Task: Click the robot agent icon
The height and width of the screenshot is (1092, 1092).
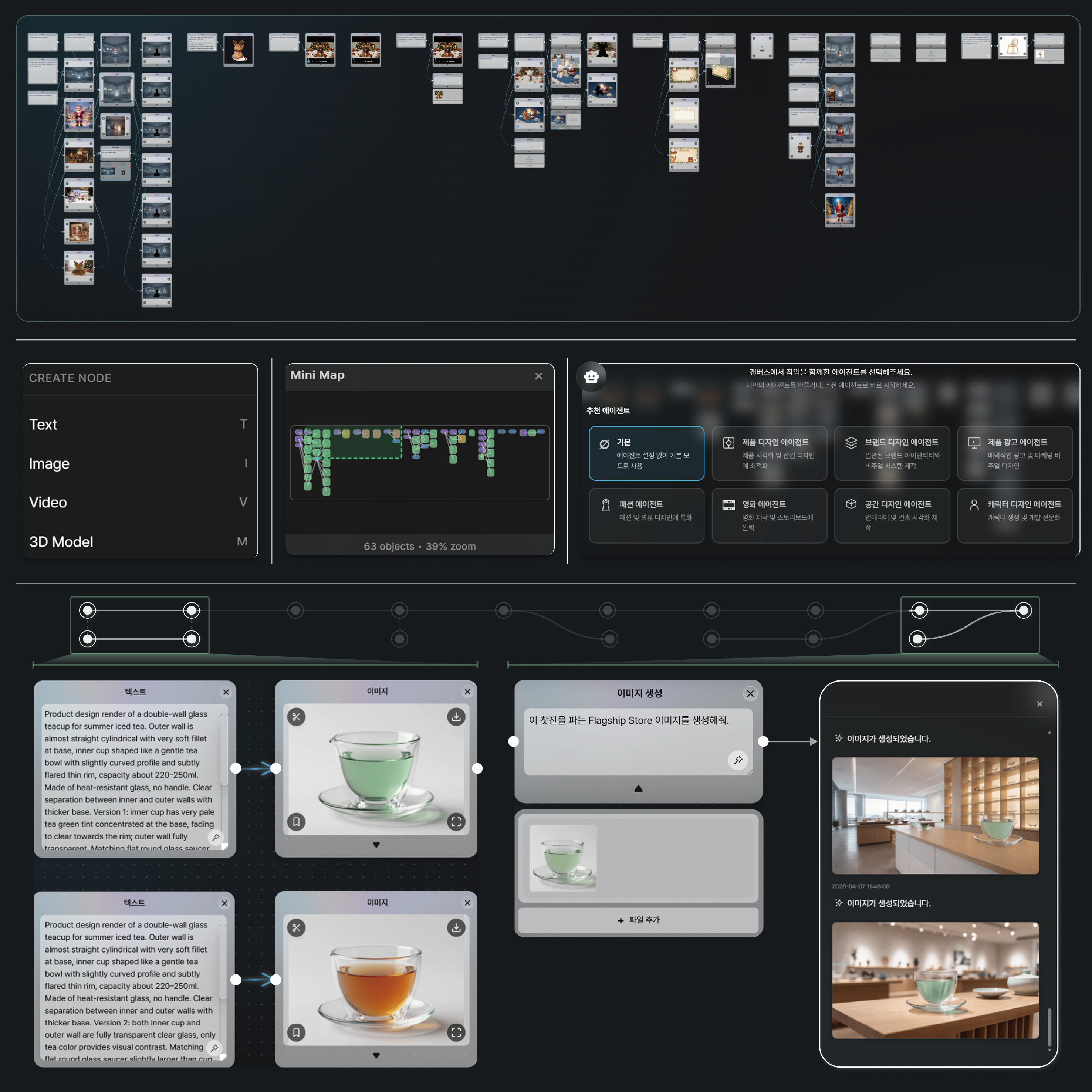Action: (591, 376)
